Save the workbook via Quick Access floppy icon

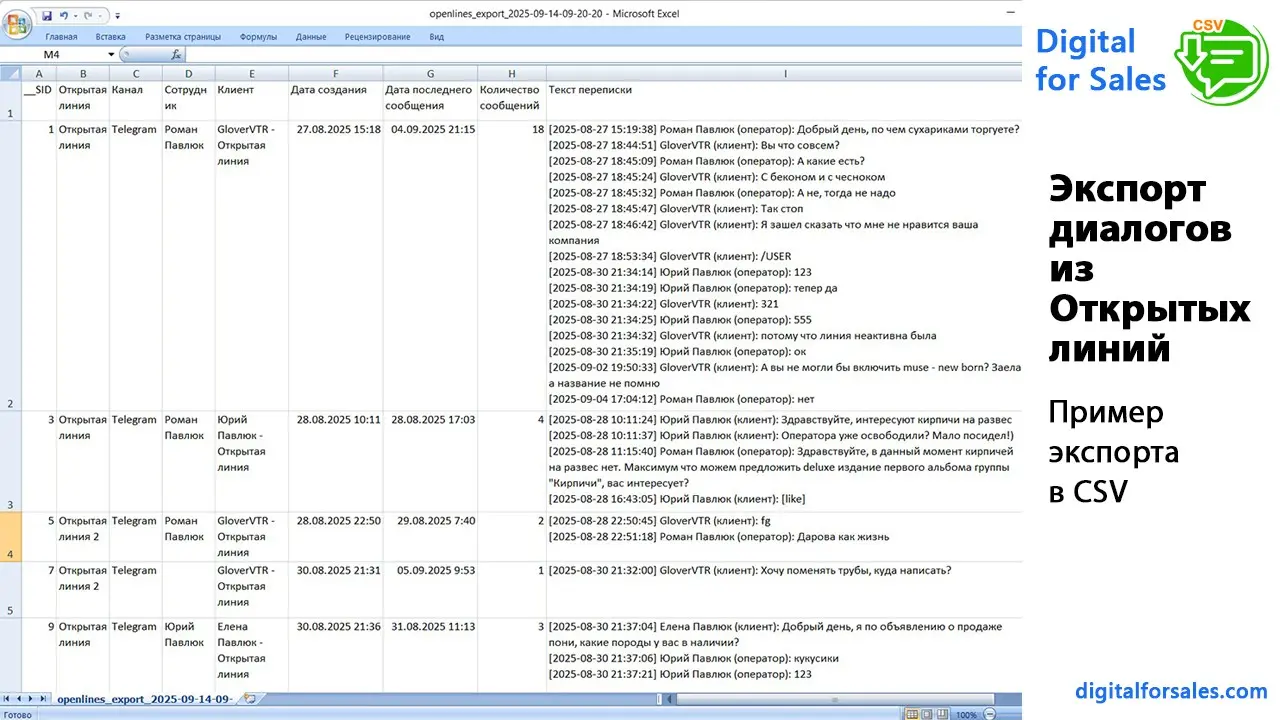[x=47, y=15]
